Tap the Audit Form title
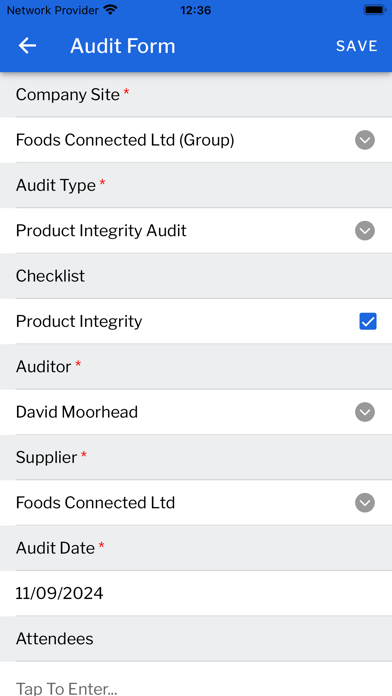Screen dimensions: 392x696 (x=123, y=46)
